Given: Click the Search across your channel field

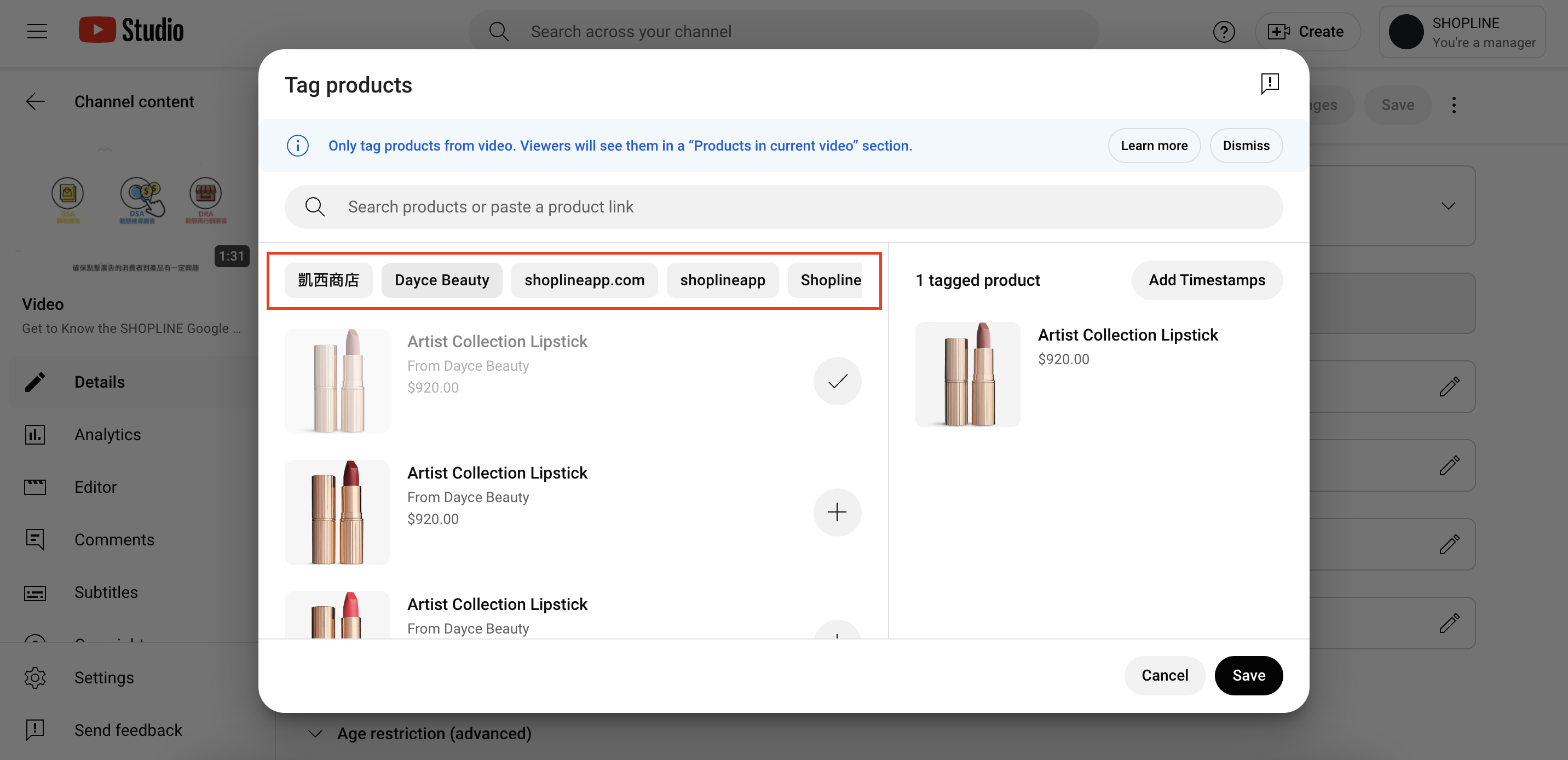Looking at the screenshot, I should (783, 31).
